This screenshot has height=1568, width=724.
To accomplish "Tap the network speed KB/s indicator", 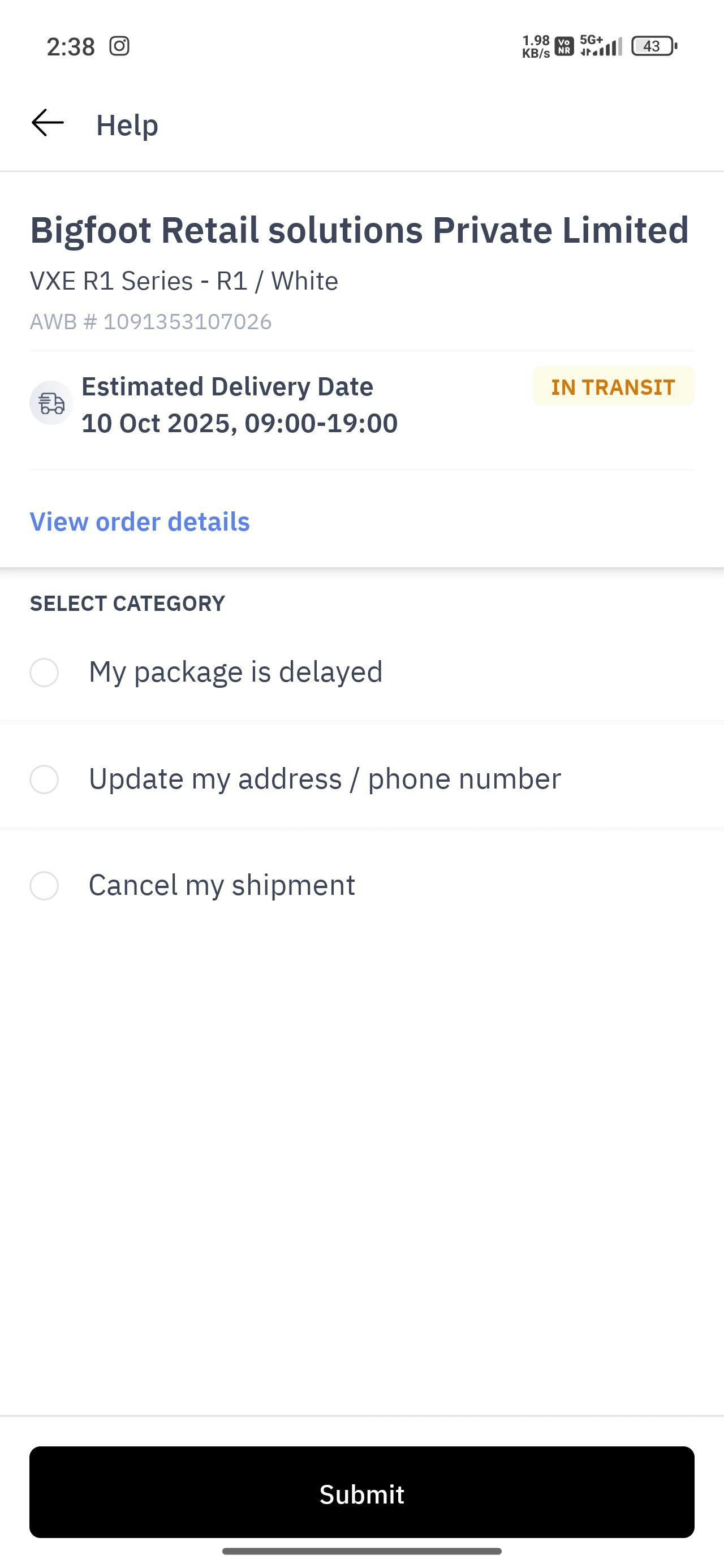I will coord(536,46).
